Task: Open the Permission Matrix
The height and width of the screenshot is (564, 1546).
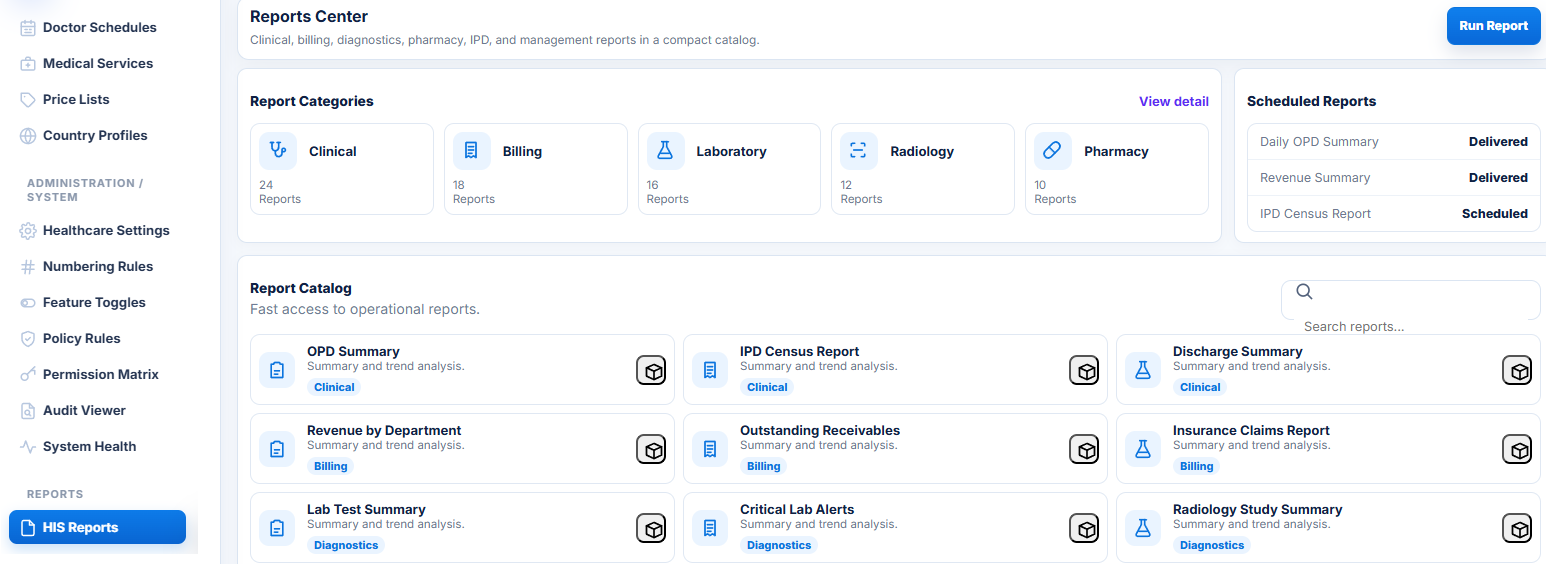Action: point(98,374)
